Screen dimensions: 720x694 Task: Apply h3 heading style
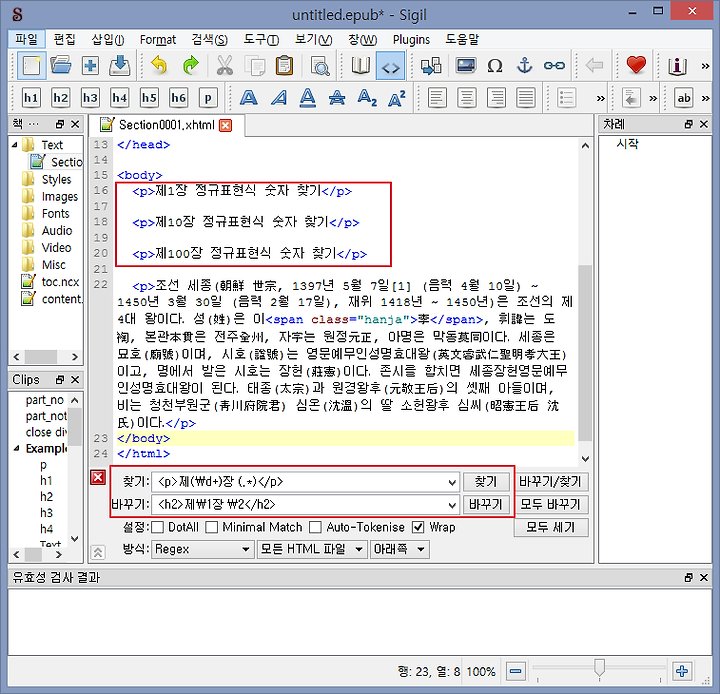pos(90,98)
